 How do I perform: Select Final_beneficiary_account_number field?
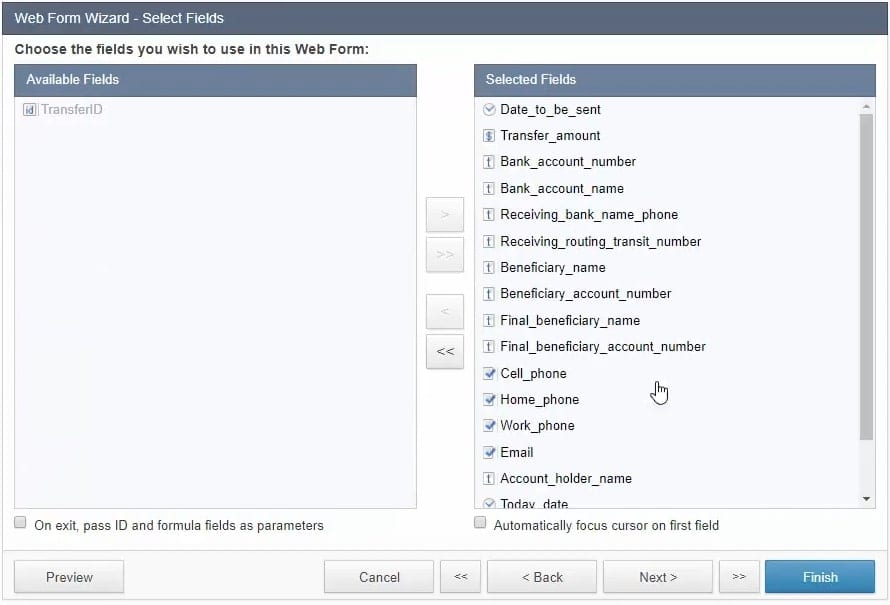602,347
